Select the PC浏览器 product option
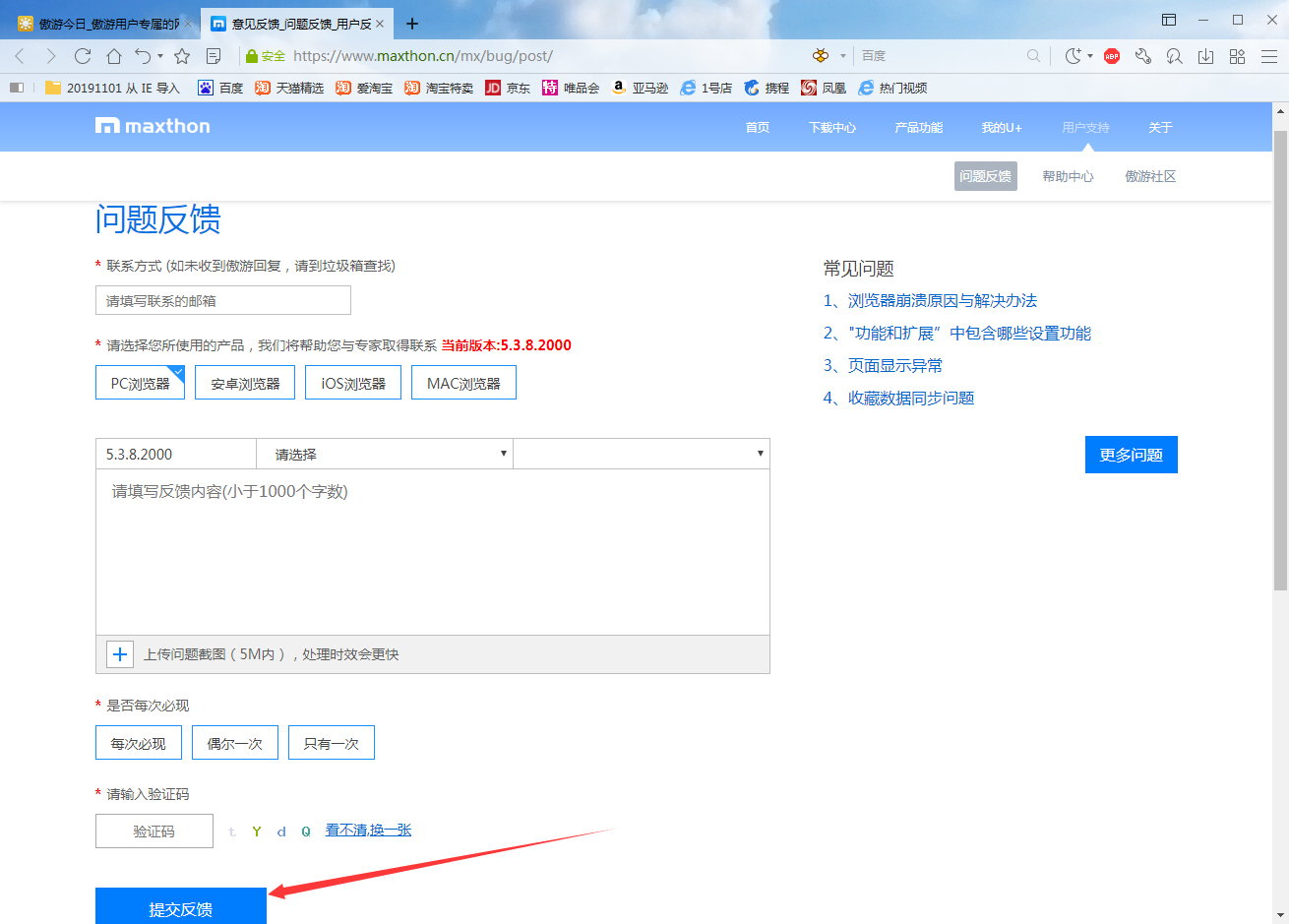 tap(140, 382)
